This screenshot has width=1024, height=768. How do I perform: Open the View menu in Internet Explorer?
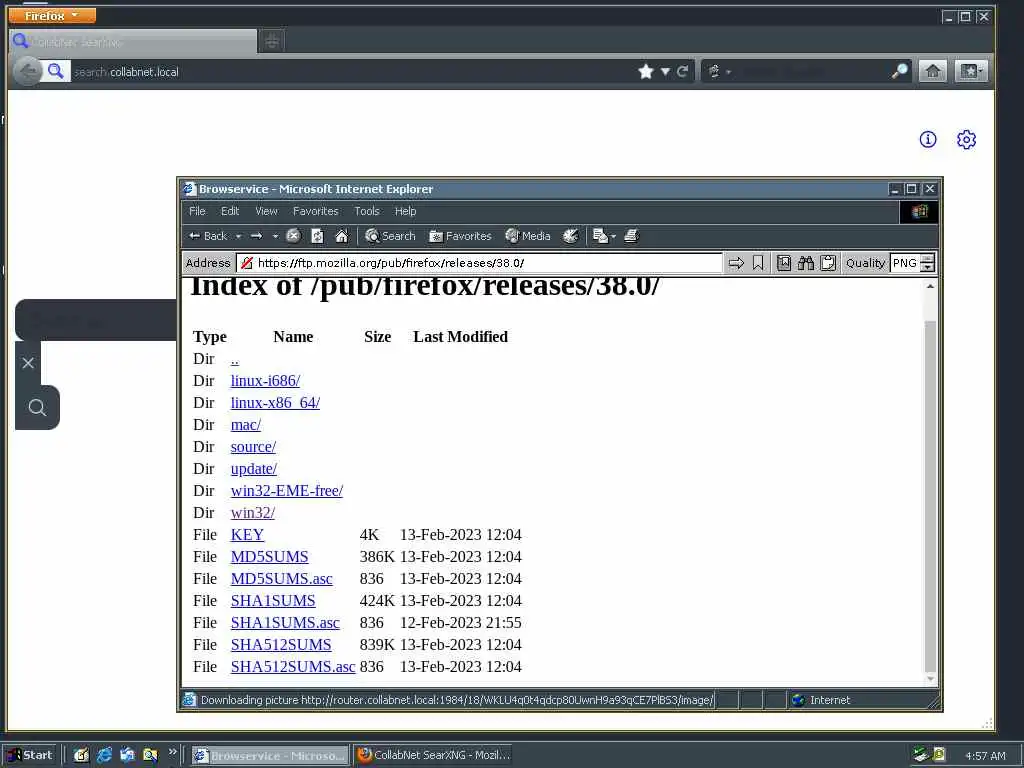[x=266, y=211]
